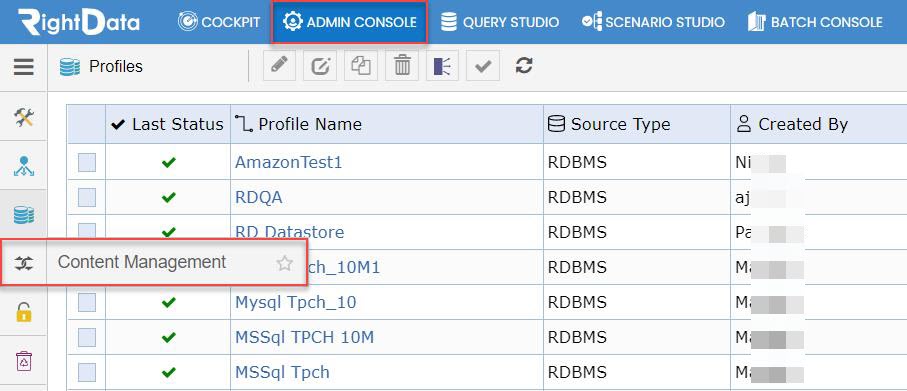
Task: Click the refresh arrows toolbar icon
Action: click(524, 65)
